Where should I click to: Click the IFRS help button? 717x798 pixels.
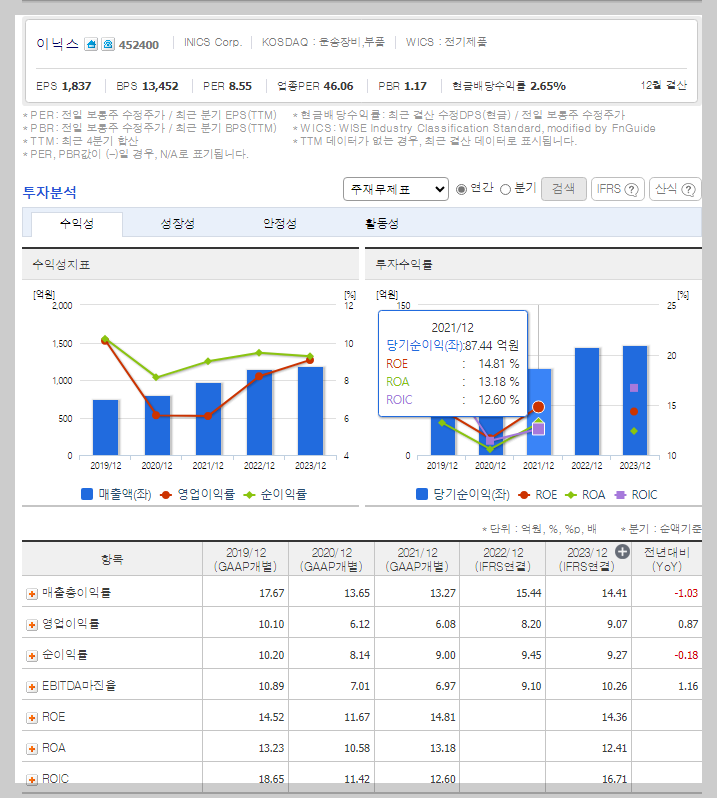[618, 189]
